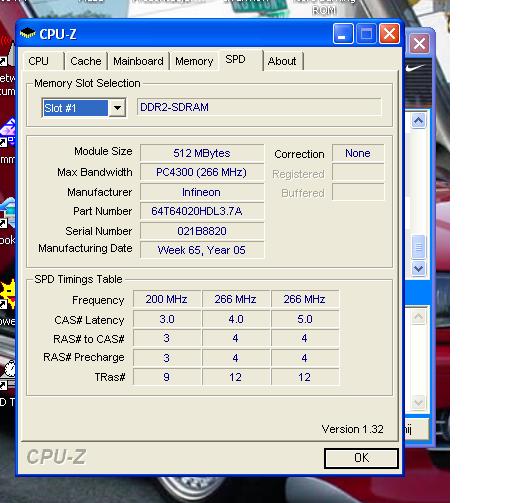This screenshot has height=503, width=512.
Task: Click scroll down arrow in background window
Action: [418, 268]
